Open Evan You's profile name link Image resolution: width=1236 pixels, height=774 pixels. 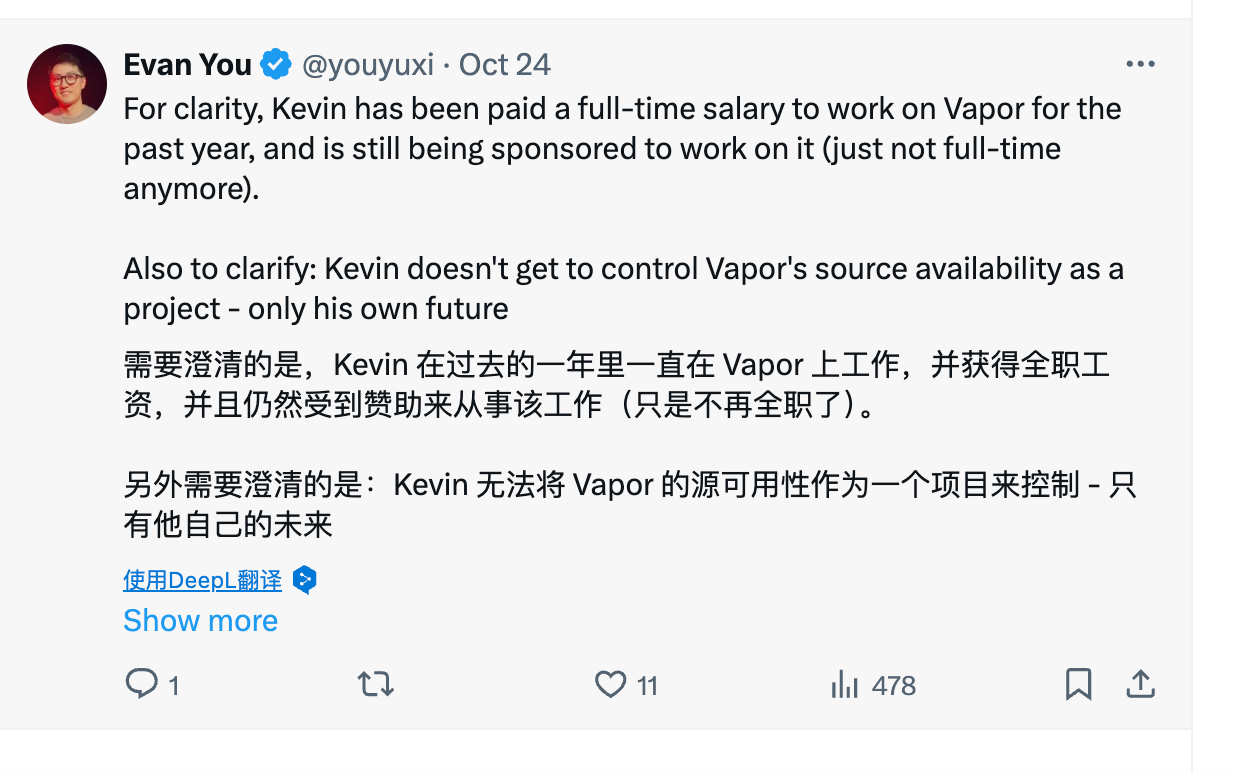(x=187, y=63)
